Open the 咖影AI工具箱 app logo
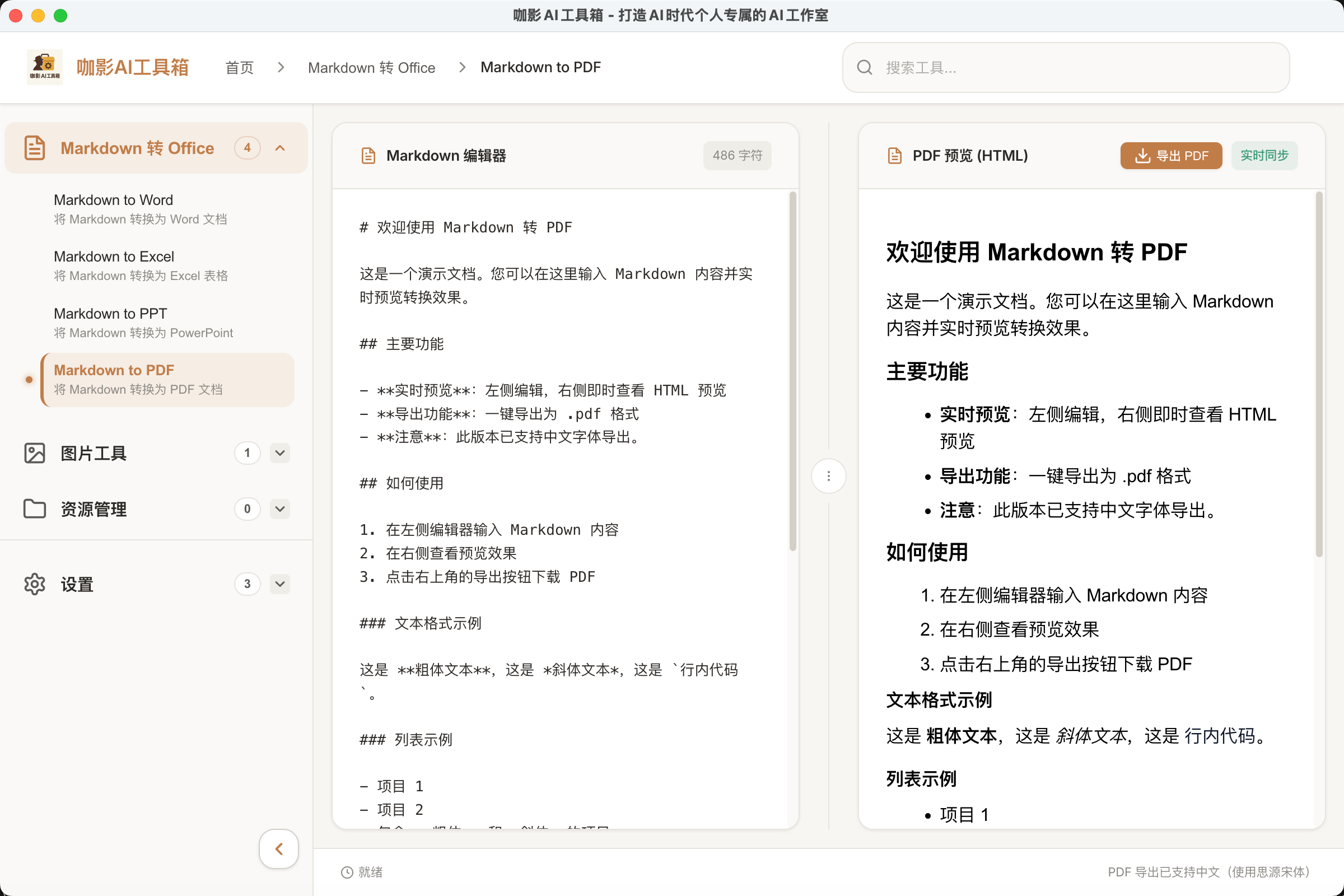This screenshot has width=1344, height=896. [x=45, y=67]
